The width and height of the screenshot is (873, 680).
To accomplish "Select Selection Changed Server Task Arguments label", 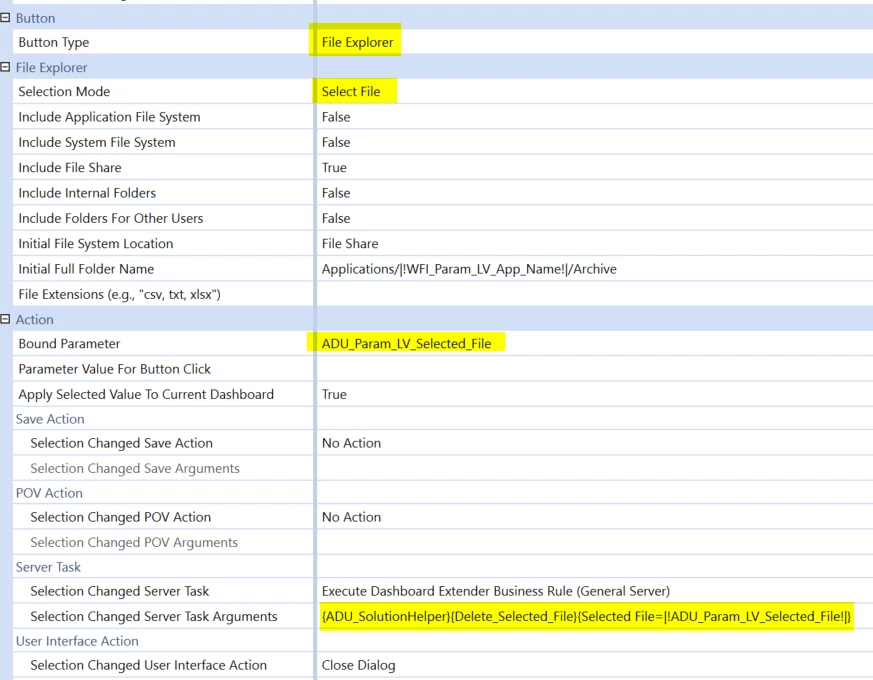I will tap(154, 617).
